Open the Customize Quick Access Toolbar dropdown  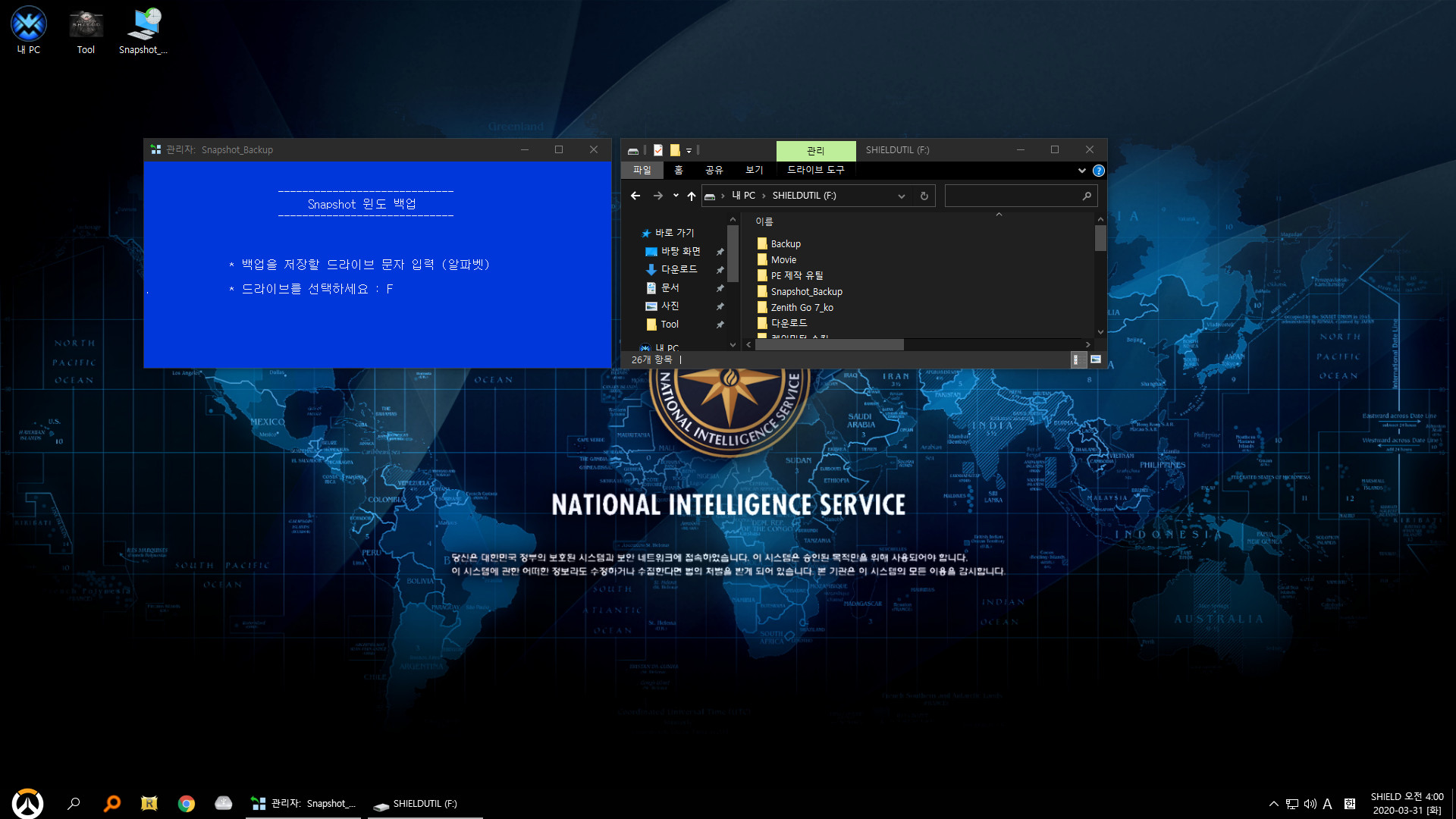point(689,151)
